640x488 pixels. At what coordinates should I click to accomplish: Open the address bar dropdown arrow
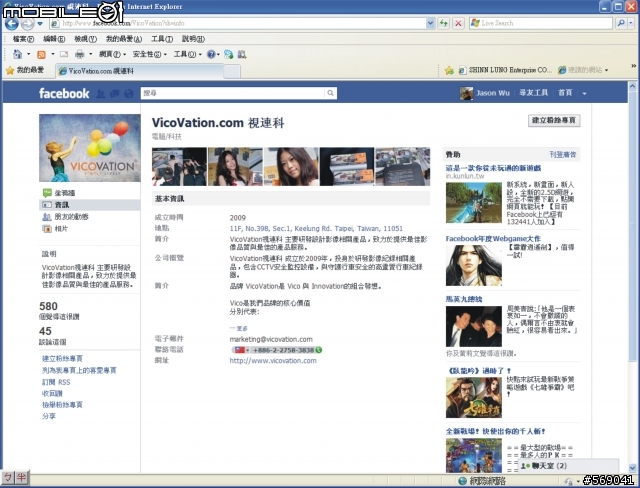430,23
